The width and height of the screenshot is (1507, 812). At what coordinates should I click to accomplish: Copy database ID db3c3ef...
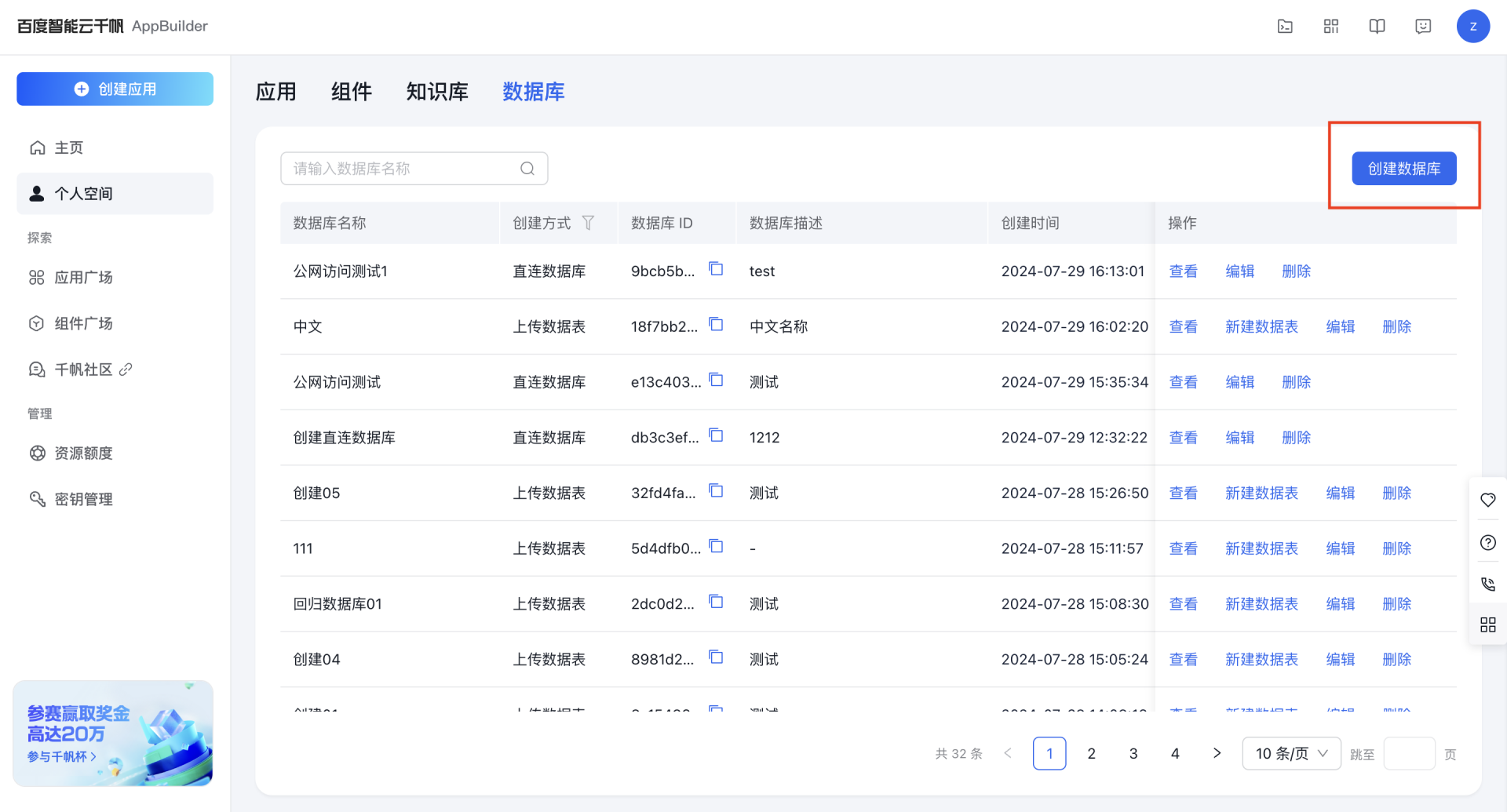pyautogui.click(x=716, y=435)
